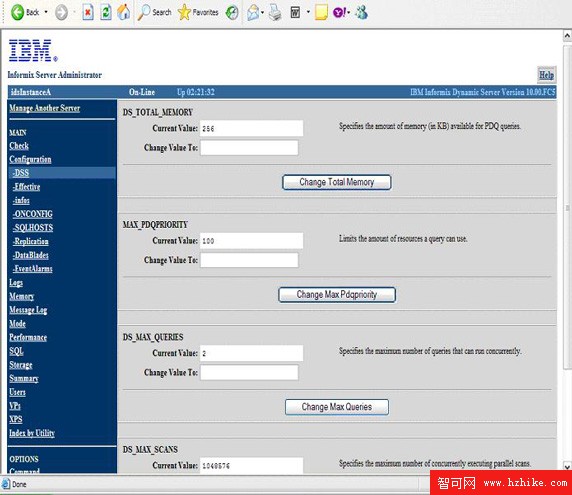Click the gray Forward arrow button

61,12
